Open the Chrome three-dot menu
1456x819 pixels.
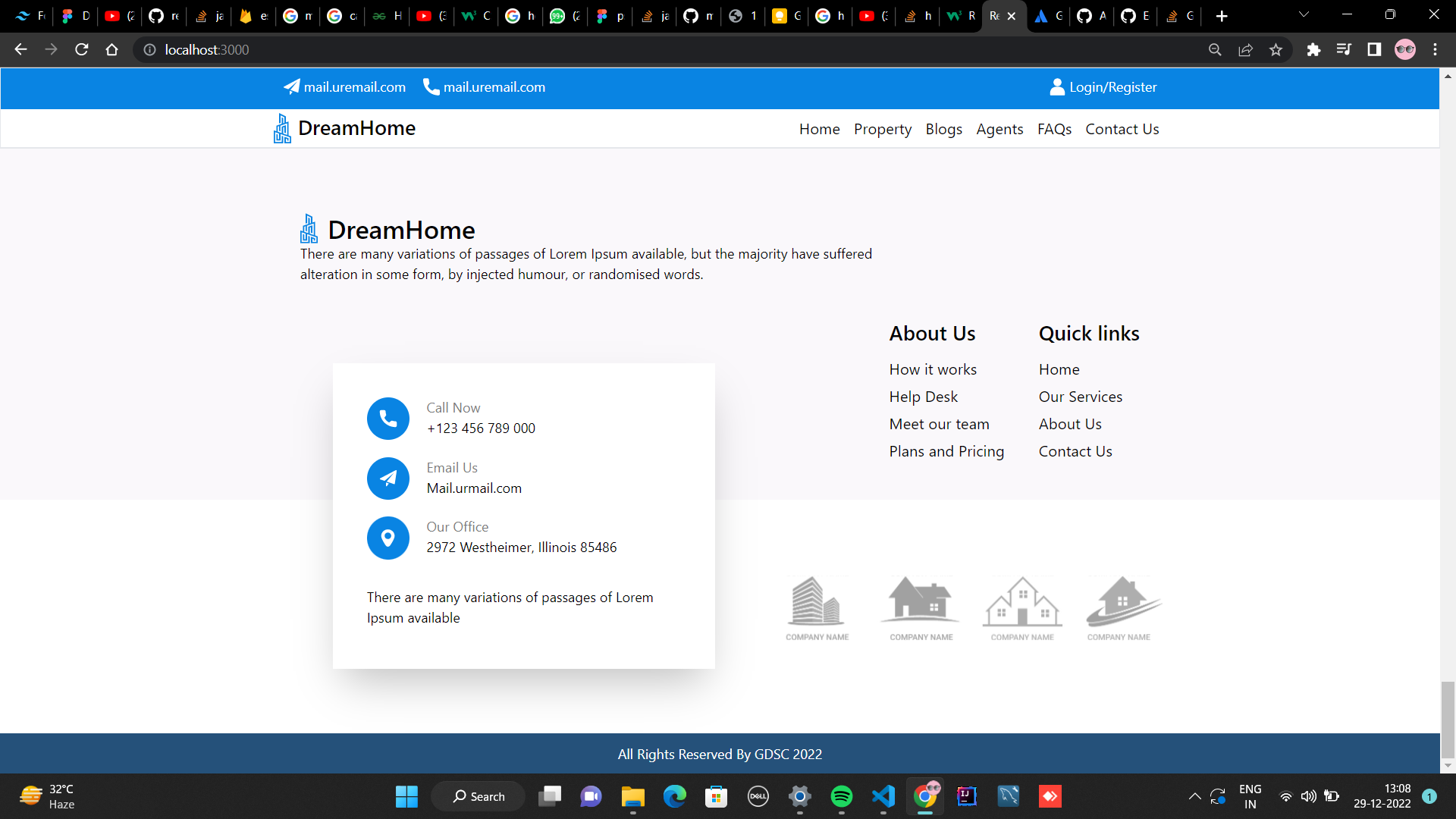(1435, 49)
